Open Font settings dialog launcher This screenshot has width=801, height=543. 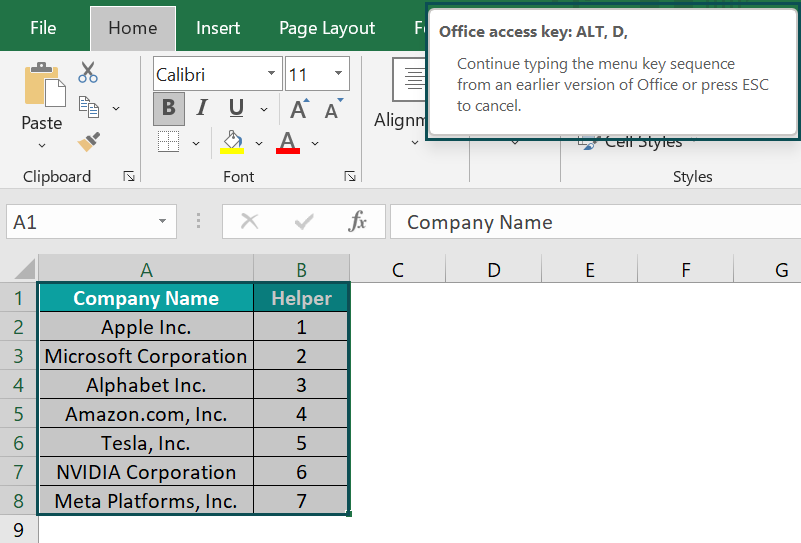coord(350,177)
